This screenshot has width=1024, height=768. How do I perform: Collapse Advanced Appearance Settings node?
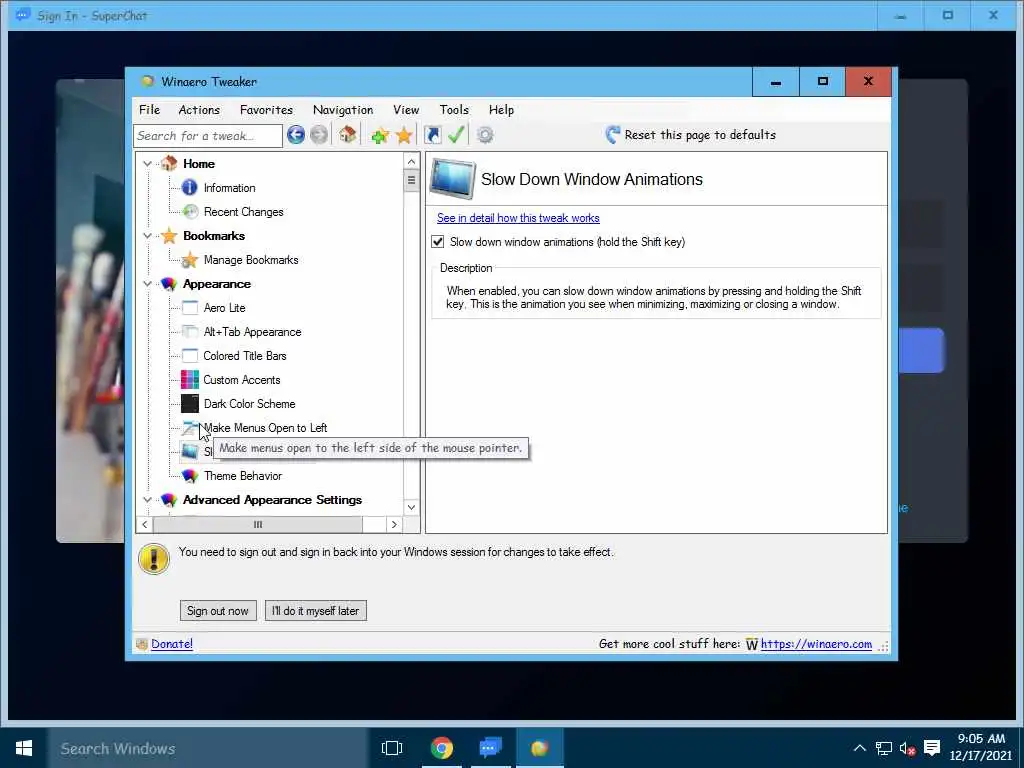[148, 500]
